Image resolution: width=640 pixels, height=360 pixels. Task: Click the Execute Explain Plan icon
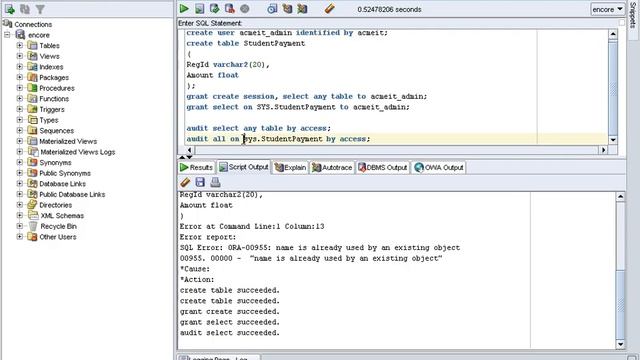coord(287,9)
